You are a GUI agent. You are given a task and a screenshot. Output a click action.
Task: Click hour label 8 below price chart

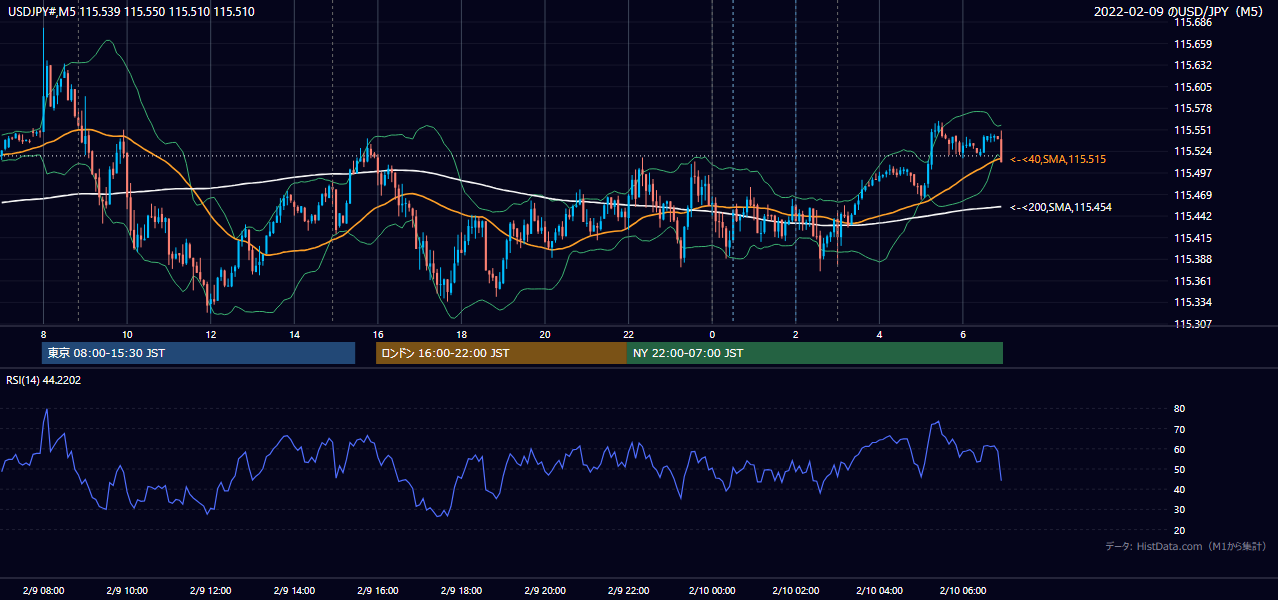(x=43, y=334)
